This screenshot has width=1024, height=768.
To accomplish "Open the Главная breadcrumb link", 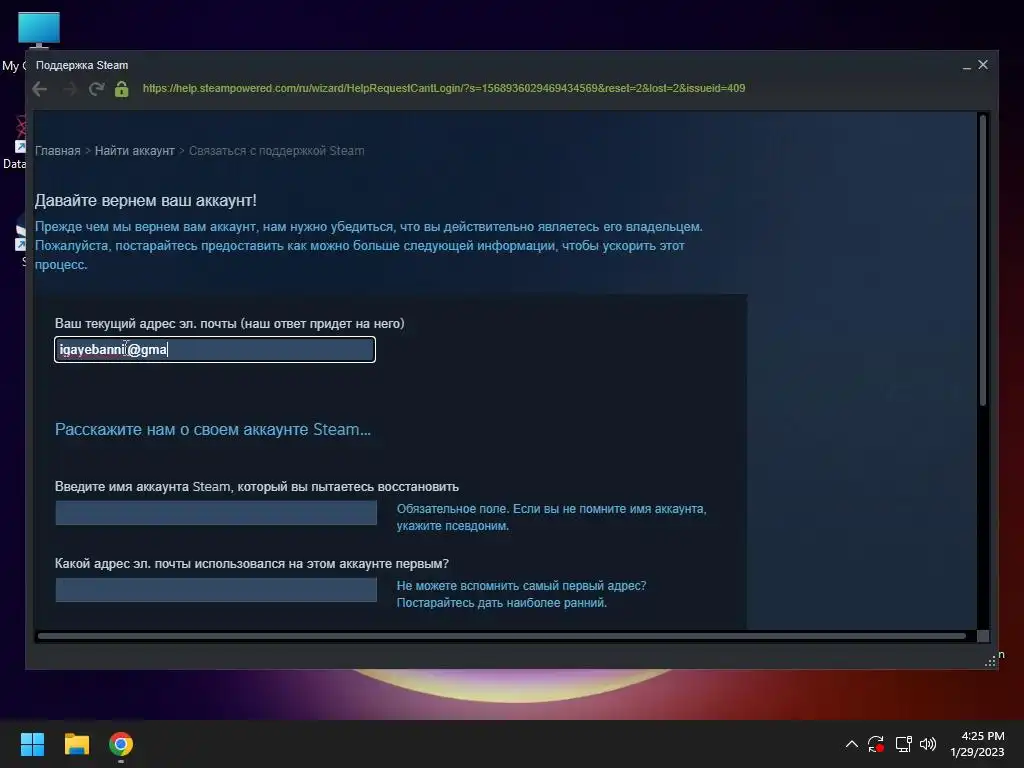I will tap(57, 151).
